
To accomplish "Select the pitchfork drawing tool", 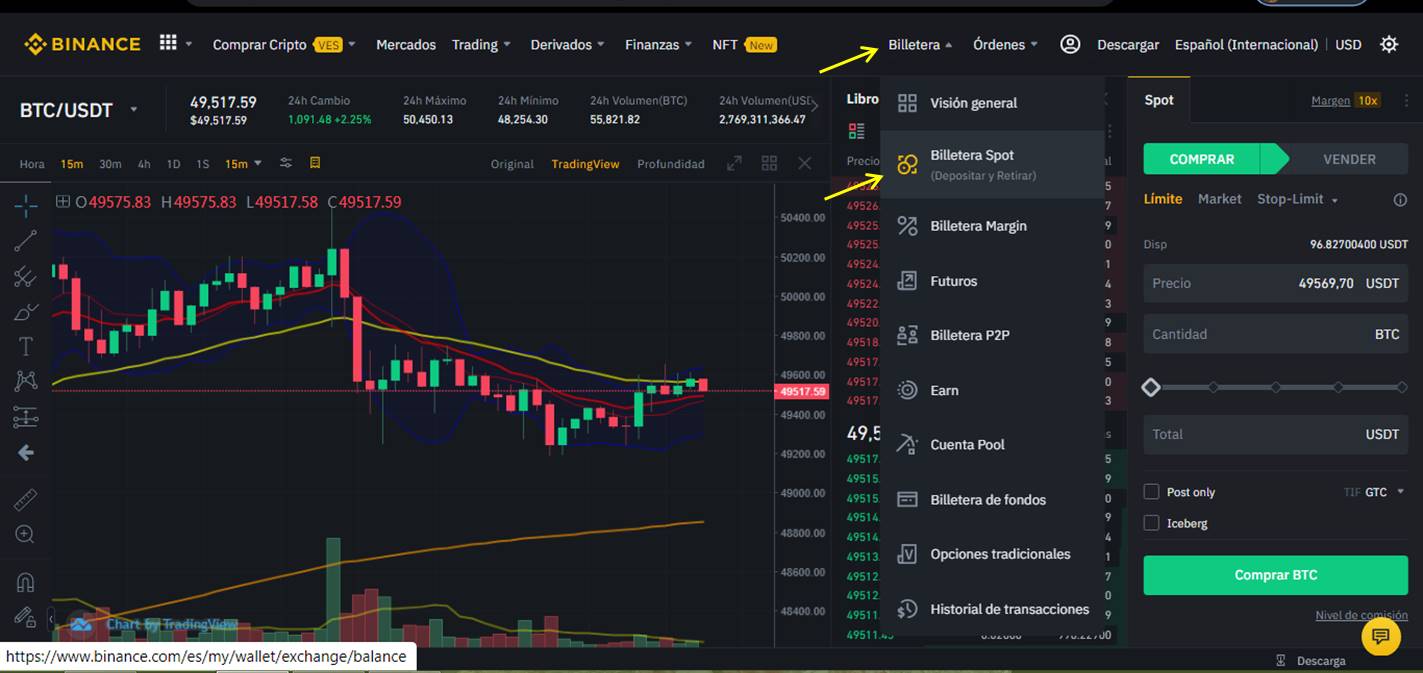I will click(x=26, y=277).
